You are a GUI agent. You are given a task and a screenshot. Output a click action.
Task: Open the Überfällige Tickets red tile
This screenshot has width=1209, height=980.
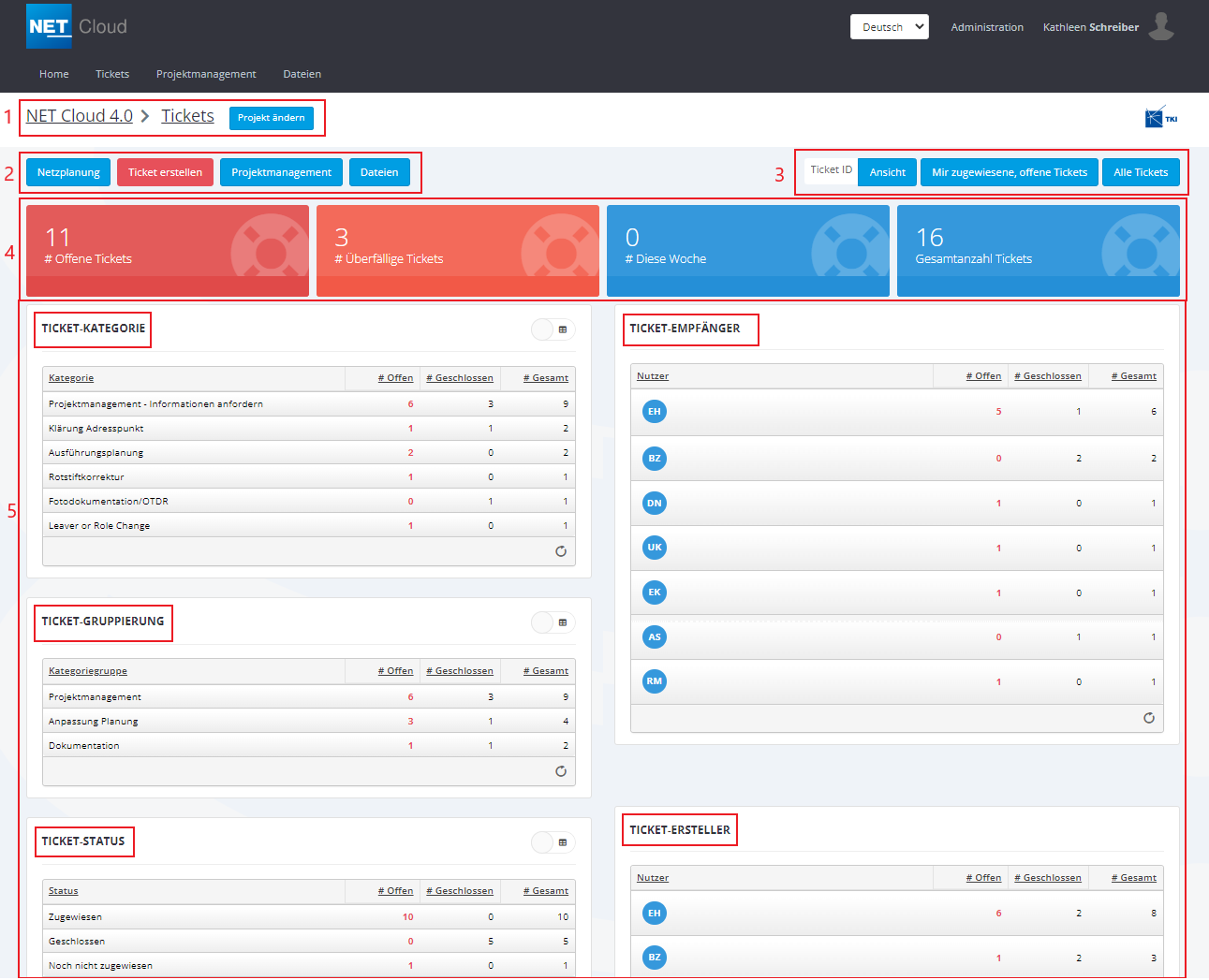click(x=457, y=250)
